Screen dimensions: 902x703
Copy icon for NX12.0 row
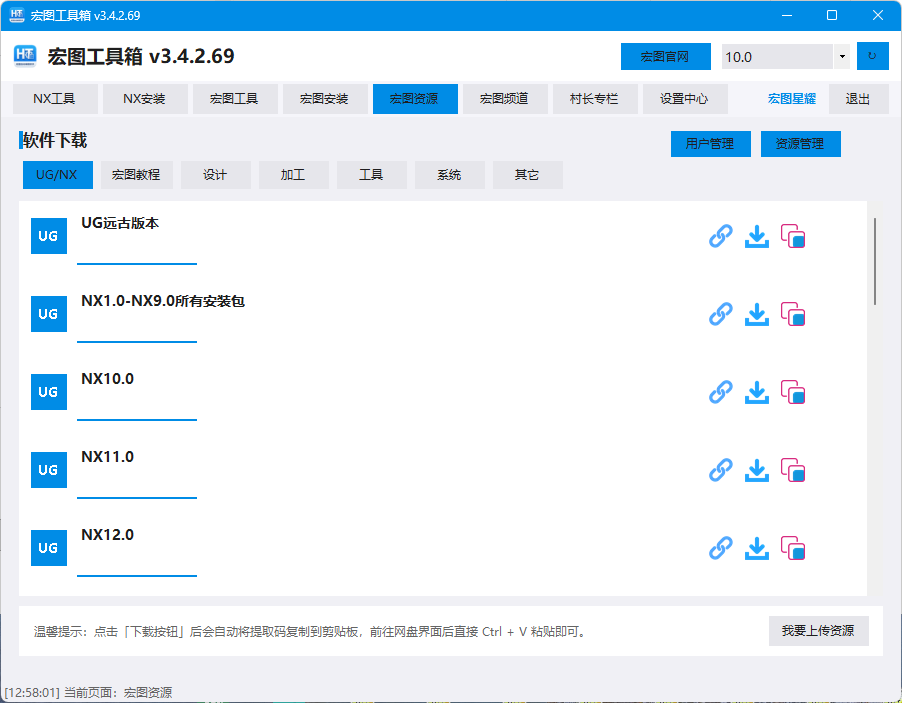click(793, 548)
